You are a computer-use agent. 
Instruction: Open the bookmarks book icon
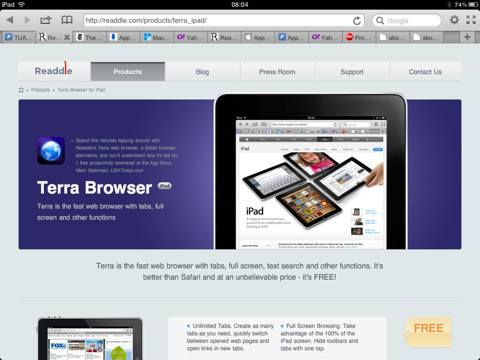(x=67, y=20)
